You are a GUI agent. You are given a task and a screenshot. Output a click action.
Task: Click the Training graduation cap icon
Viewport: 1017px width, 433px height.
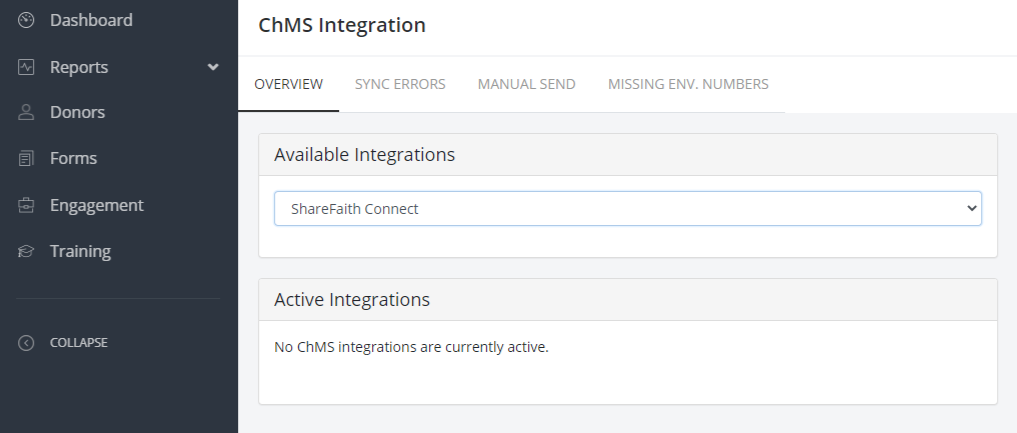point(26,252)
